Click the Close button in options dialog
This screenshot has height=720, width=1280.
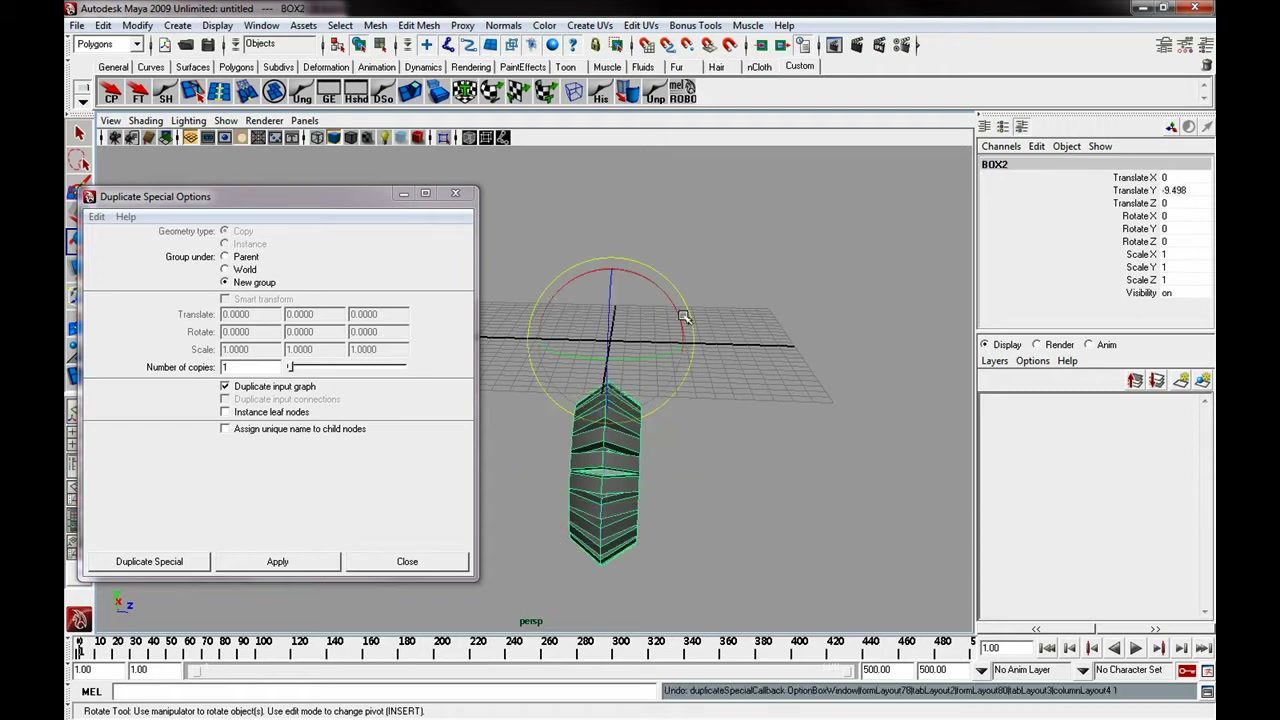click(x=407, y=562)
